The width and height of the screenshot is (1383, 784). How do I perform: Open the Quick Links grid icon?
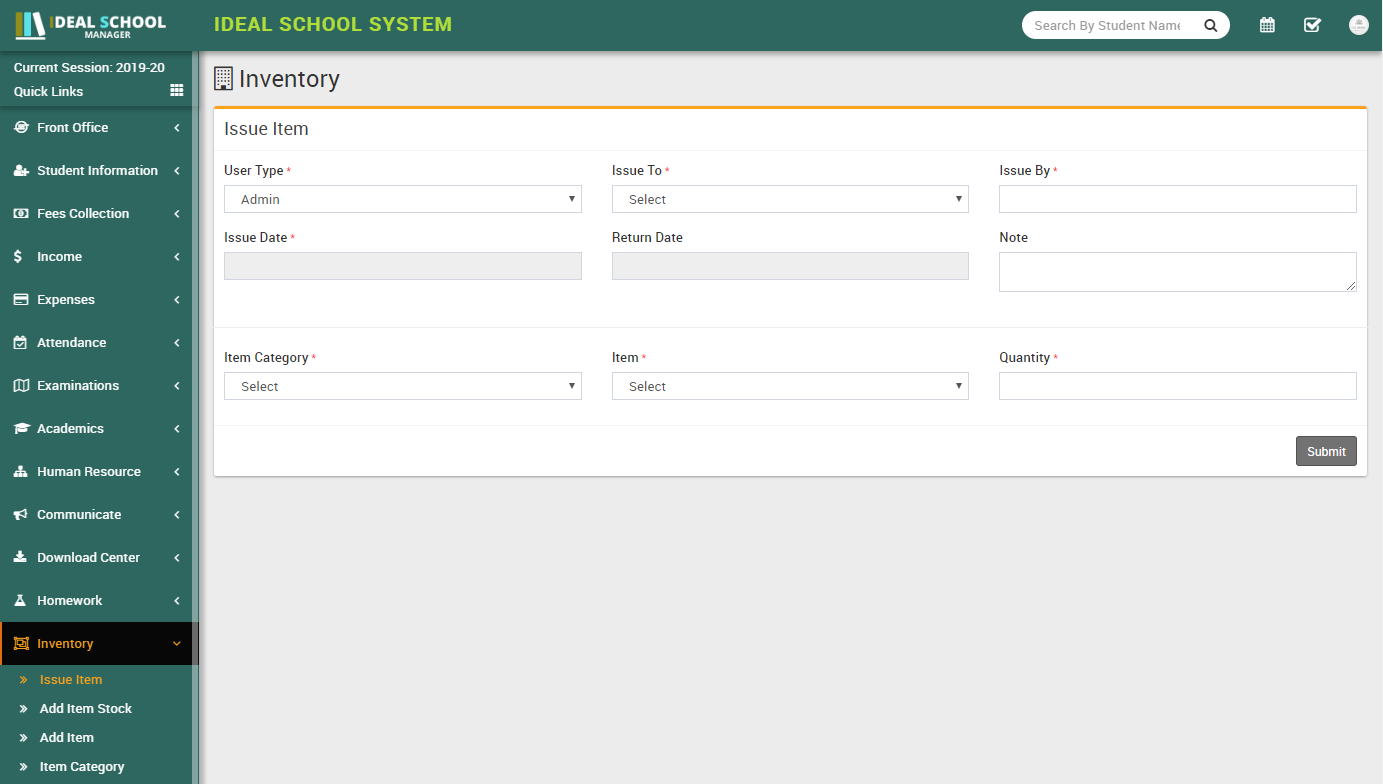[x=177, y=90]
